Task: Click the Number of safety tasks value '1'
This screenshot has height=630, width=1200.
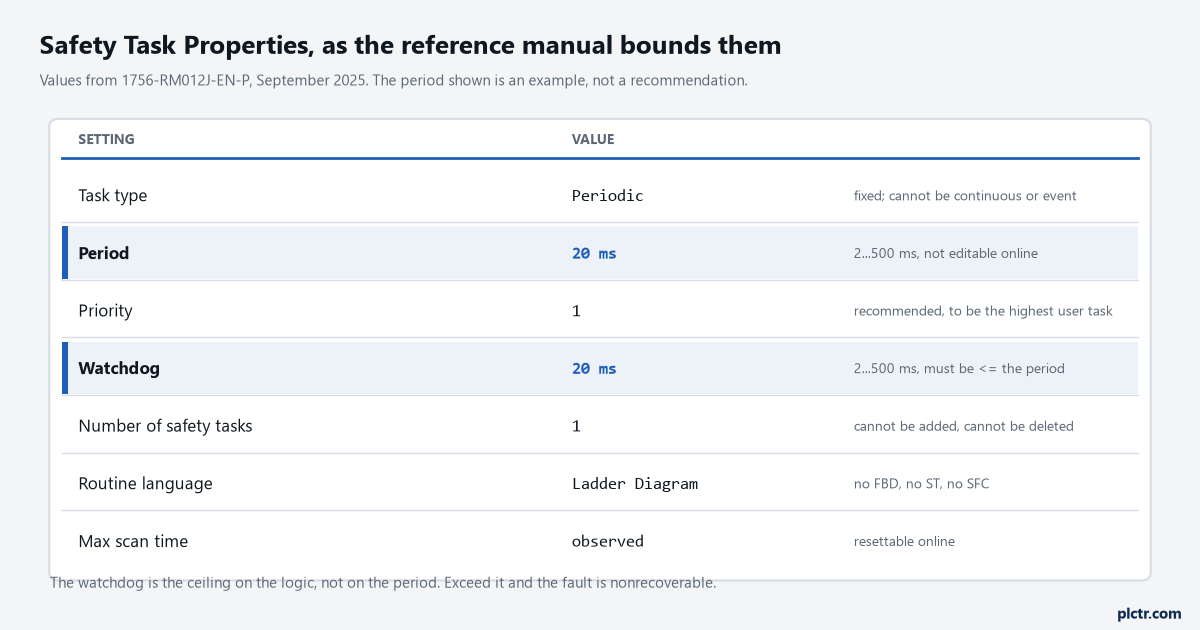Action: [576, 426]
